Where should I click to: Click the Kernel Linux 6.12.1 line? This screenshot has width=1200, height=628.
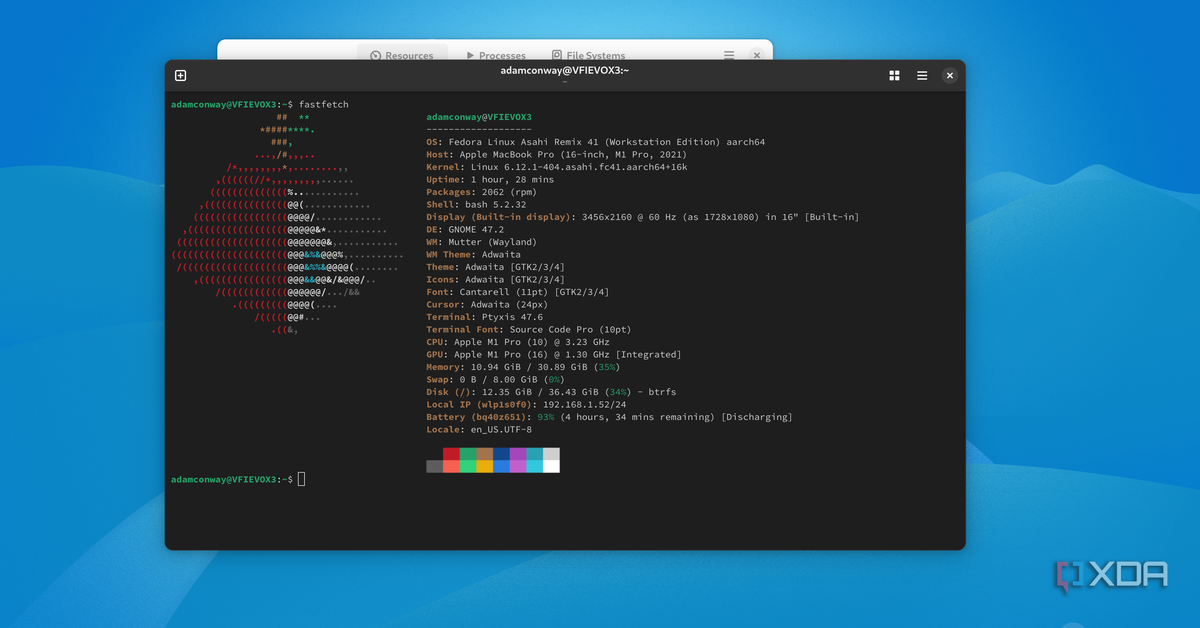click(557, 167)
